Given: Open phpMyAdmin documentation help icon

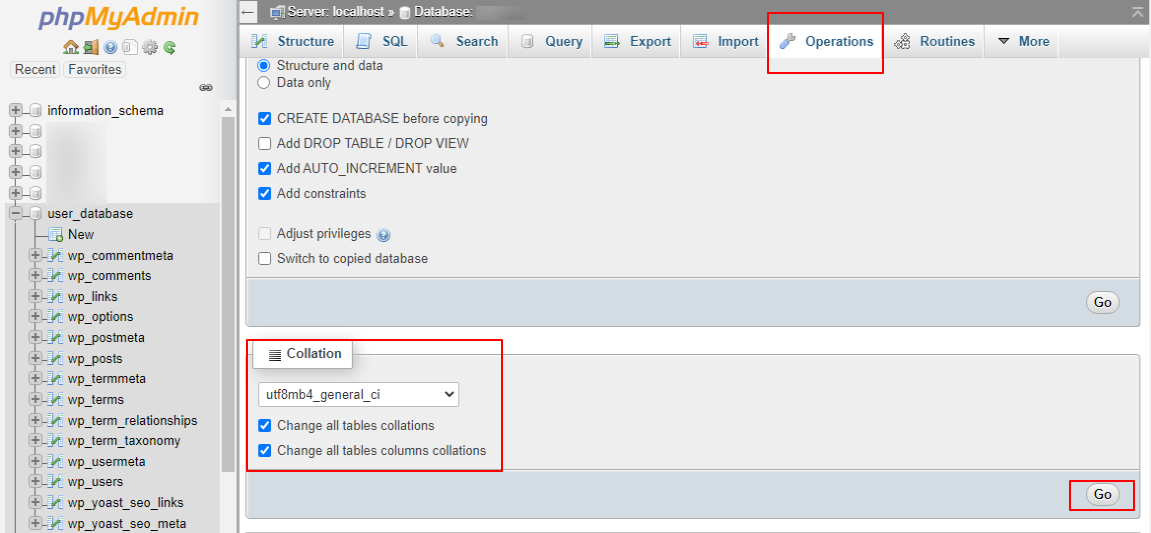Looking at the screenshot, I should [x=110, y=47].
